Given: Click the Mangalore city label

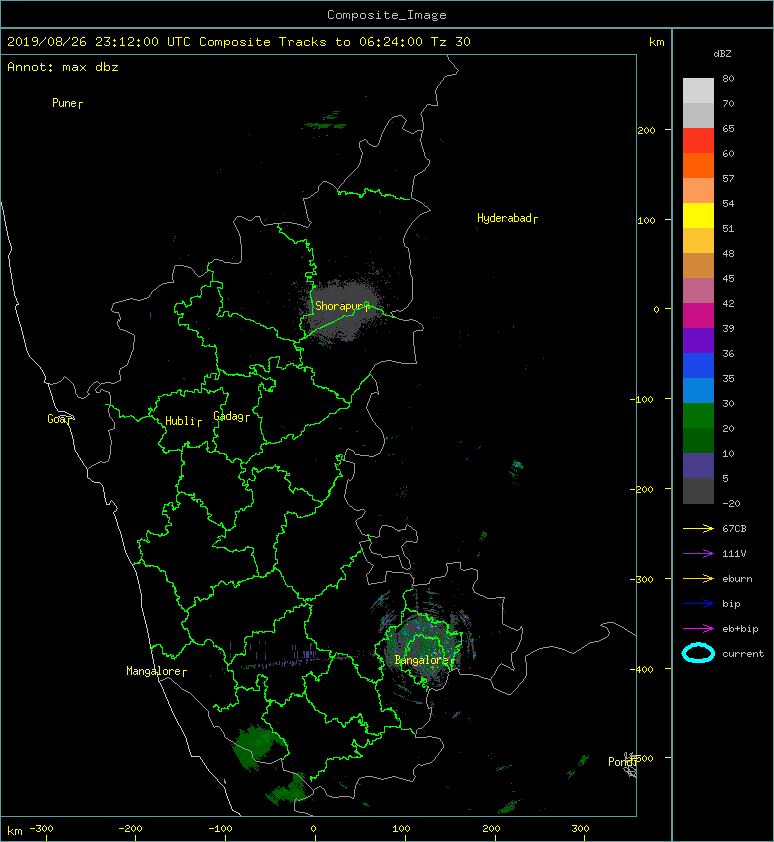Looking at the screenshot, I should [x=156, y=671].
